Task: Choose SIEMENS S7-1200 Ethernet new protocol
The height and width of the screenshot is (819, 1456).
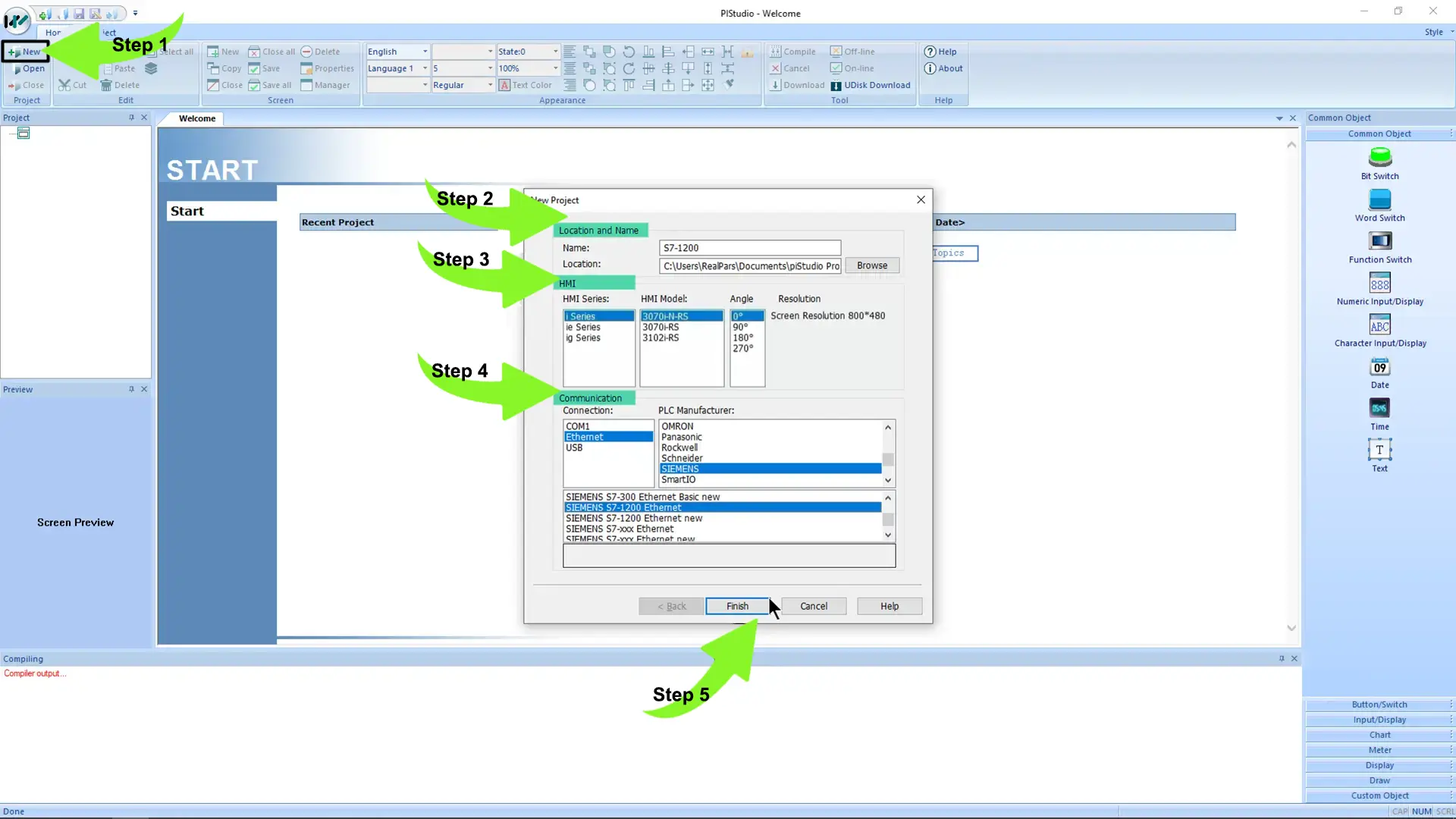Action: pos(723,518)
